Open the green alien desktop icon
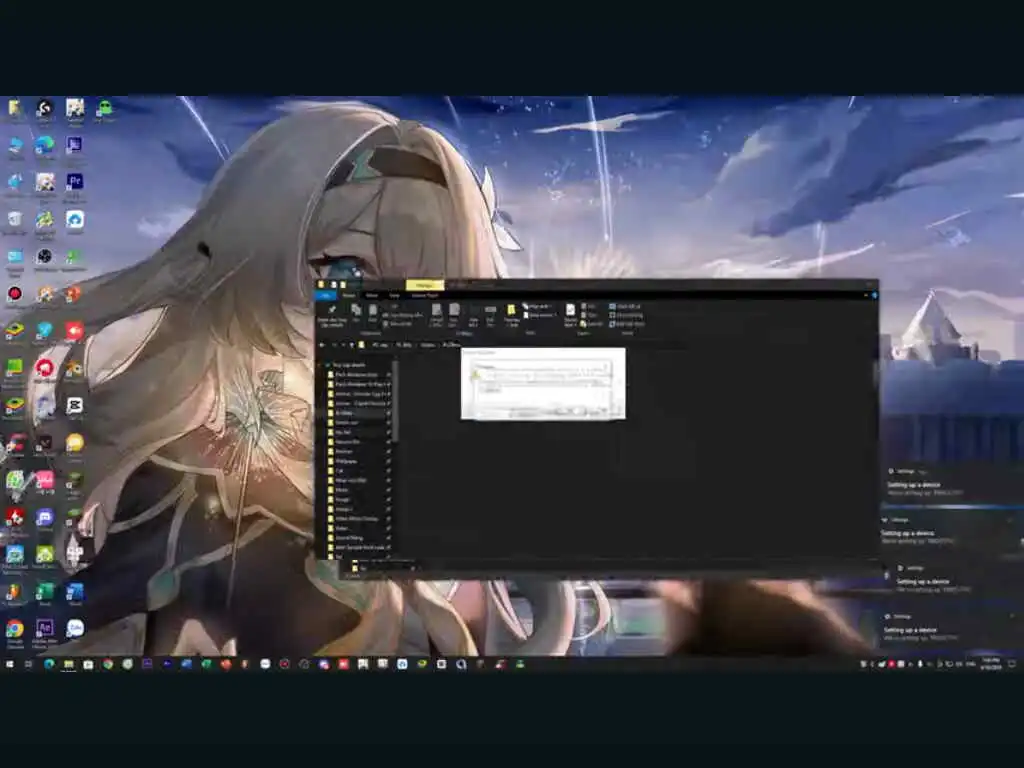This screenshot has height=768, width=1024. [x=104, y=110]
